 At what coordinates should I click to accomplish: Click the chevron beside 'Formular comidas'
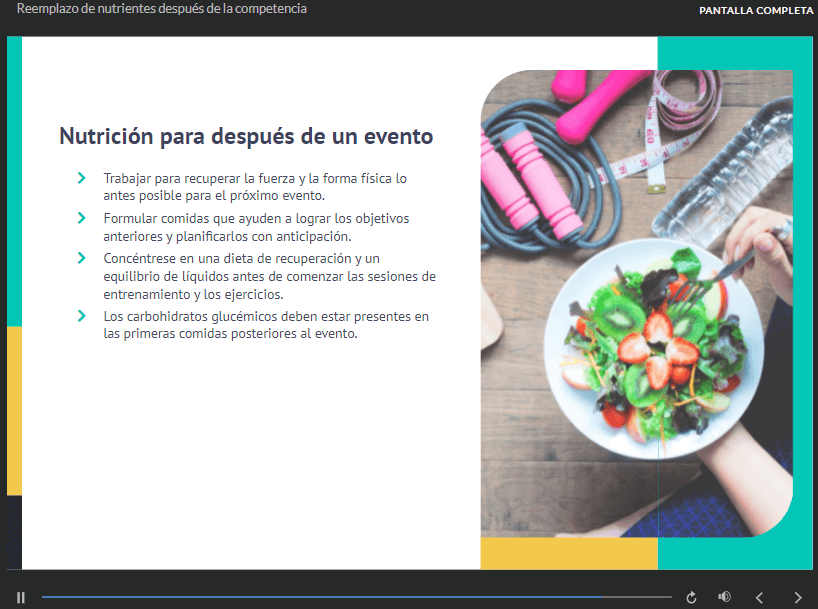81,217
